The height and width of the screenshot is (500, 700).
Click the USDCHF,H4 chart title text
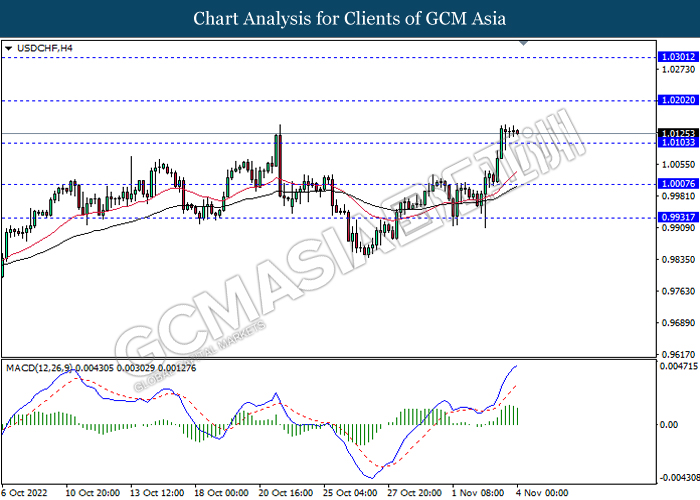[x=45, y=48]
